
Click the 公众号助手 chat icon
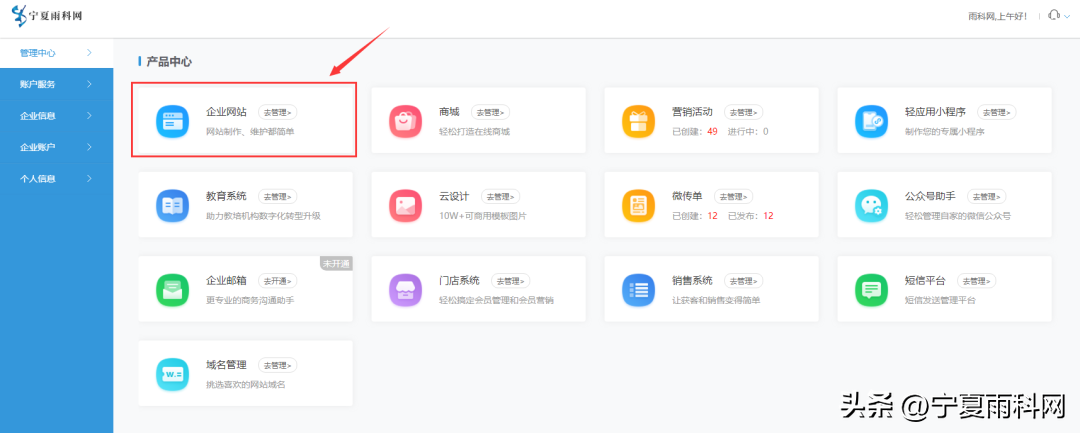869,205
